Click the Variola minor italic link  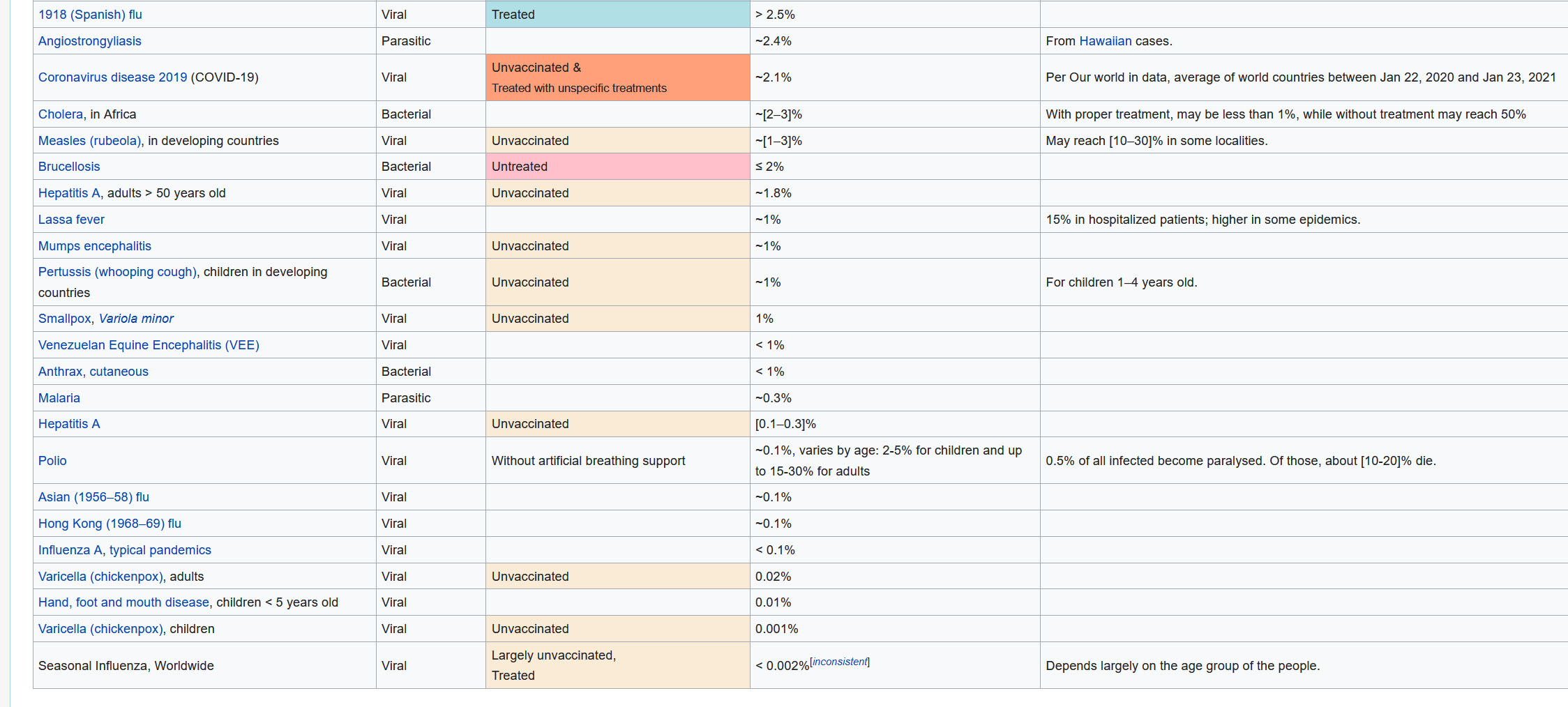(136, 319)
